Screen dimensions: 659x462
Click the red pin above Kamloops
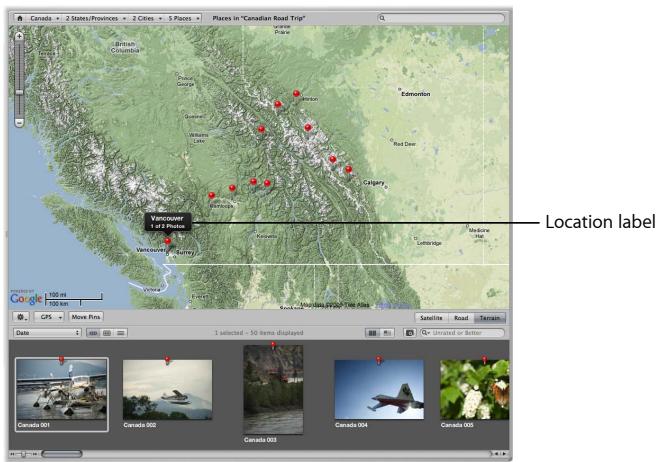(x=212, y=195)
